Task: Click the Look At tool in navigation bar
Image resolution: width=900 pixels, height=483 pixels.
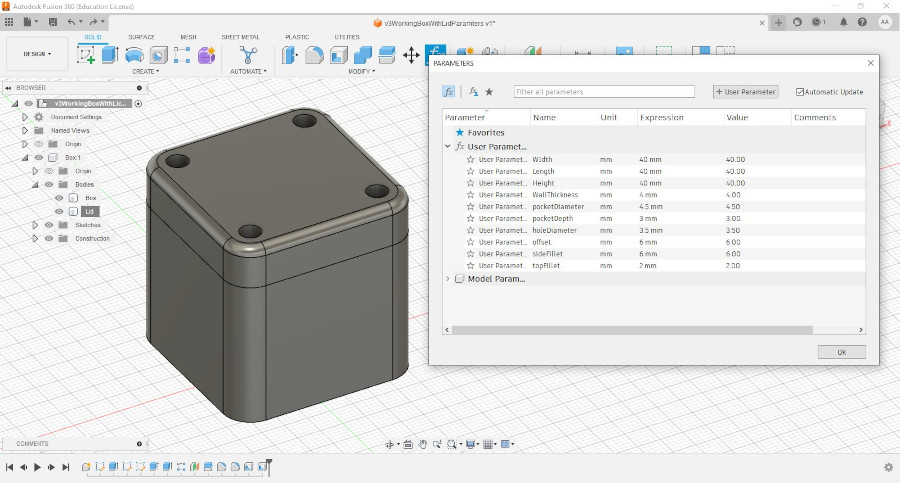Action: (x=408, y=444)
